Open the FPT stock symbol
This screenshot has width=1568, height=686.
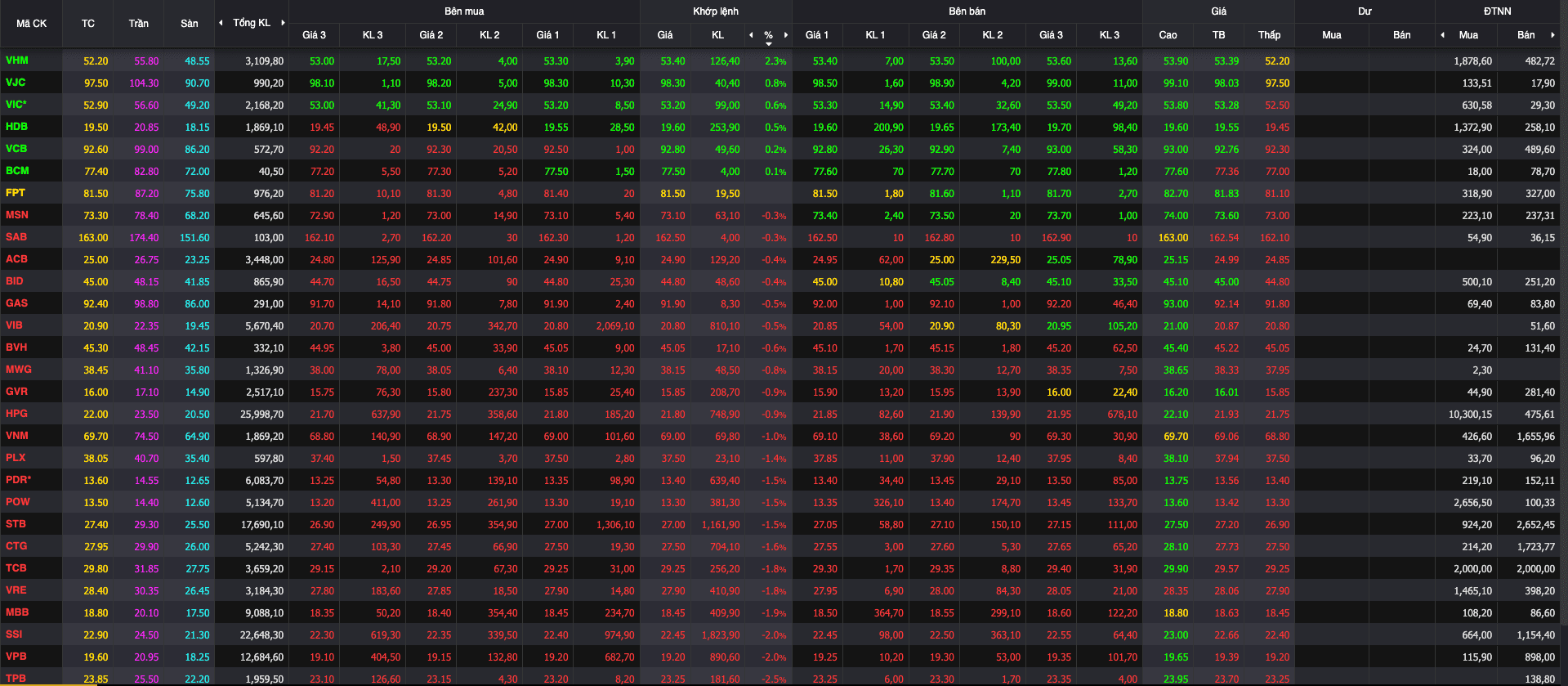[16, 193]
